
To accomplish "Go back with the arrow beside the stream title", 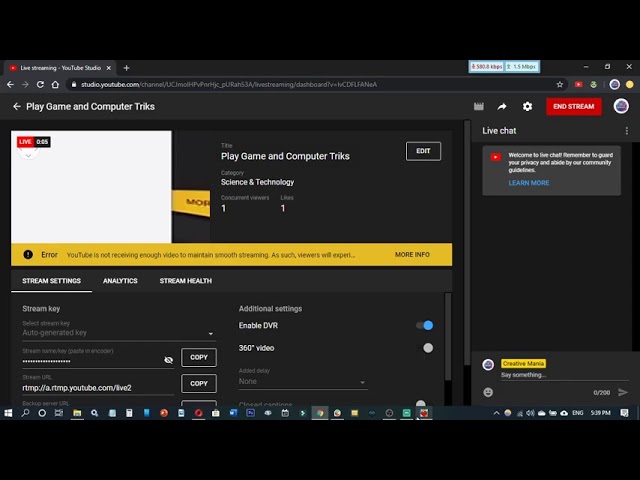I will pos(17,107).
